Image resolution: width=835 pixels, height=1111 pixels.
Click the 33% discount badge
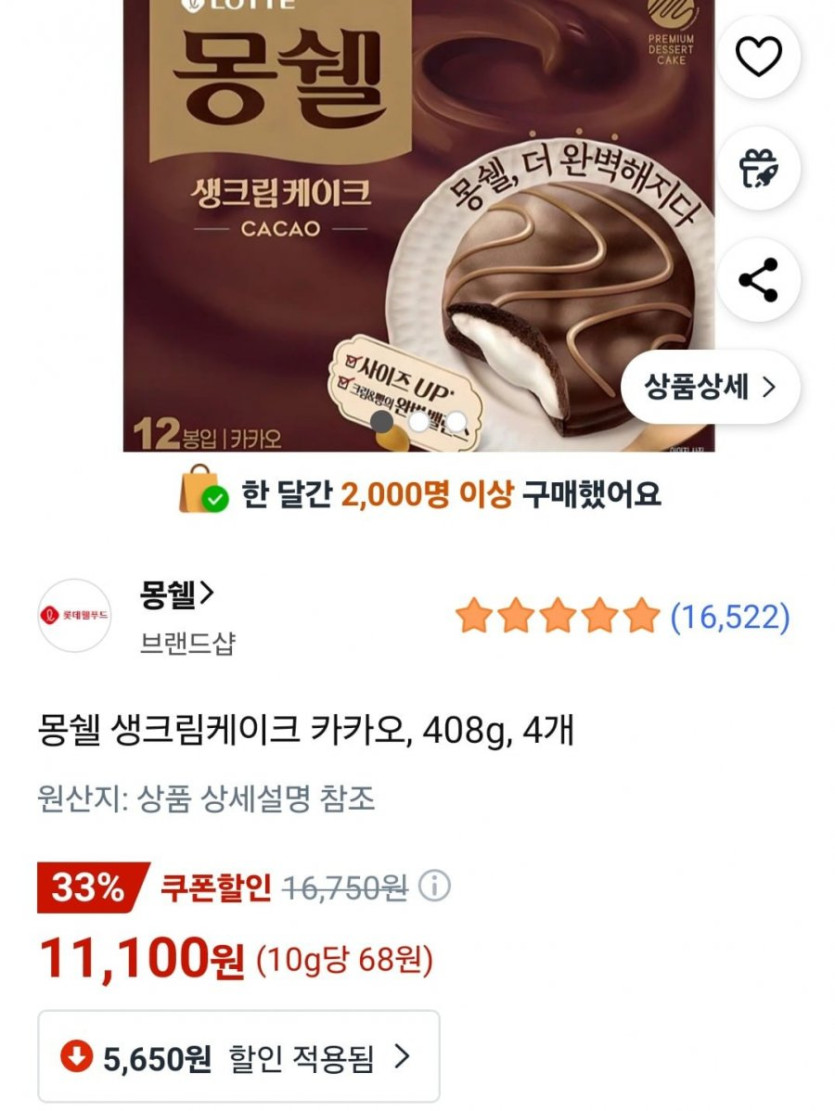[x=92, y=887]
